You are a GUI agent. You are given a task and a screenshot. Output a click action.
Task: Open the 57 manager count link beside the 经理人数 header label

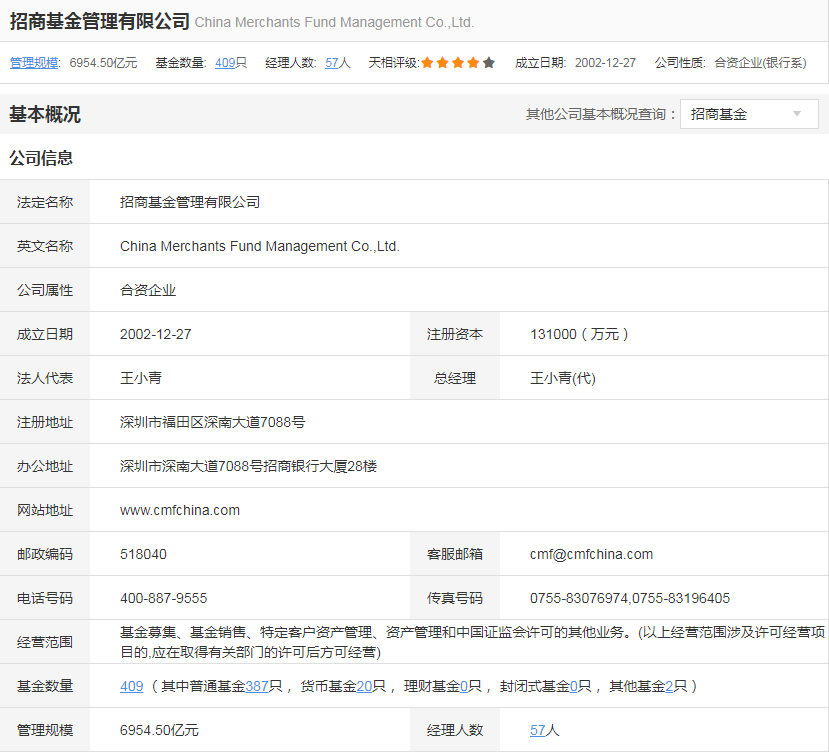click(x=332, y=62)
